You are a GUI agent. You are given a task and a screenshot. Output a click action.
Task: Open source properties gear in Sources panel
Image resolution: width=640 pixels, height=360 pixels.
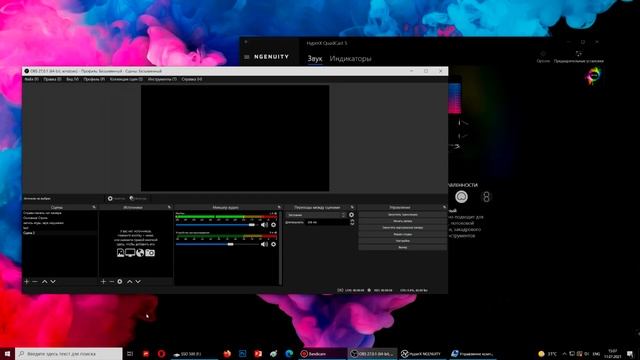(120, 282)
